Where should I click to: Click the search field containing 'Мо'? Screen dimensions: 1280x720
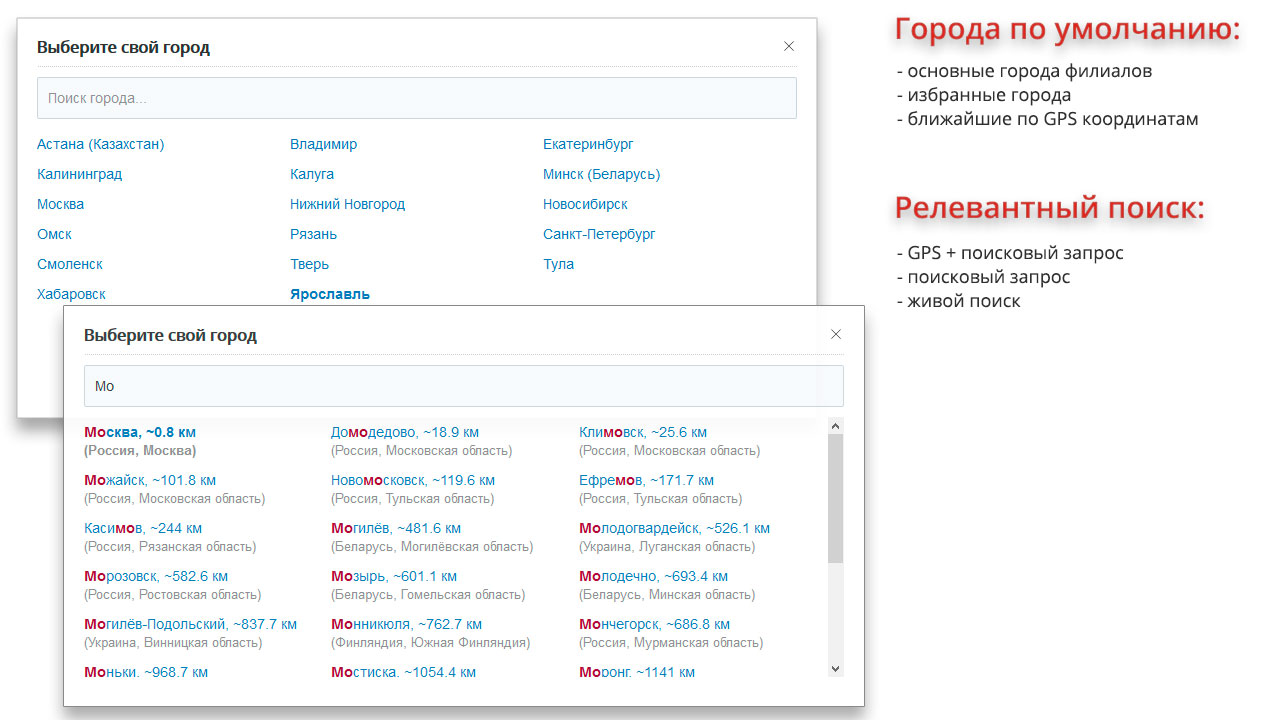(463, 386)
